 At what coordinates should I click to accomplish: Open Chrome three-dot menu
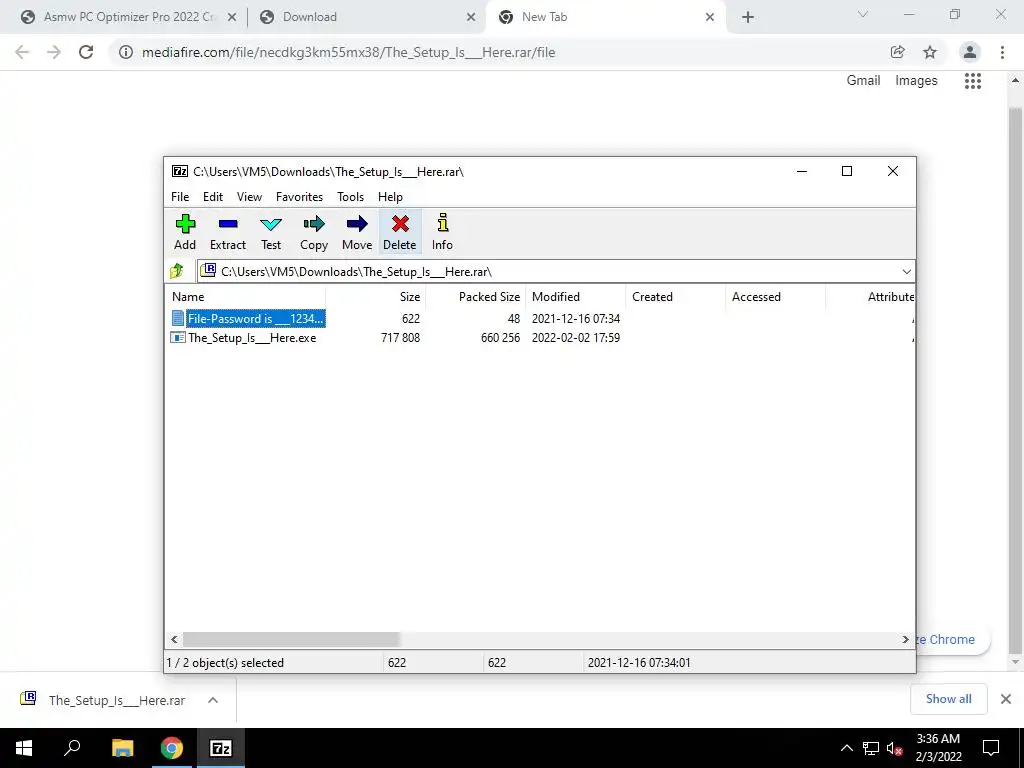tap(1002, 52)
